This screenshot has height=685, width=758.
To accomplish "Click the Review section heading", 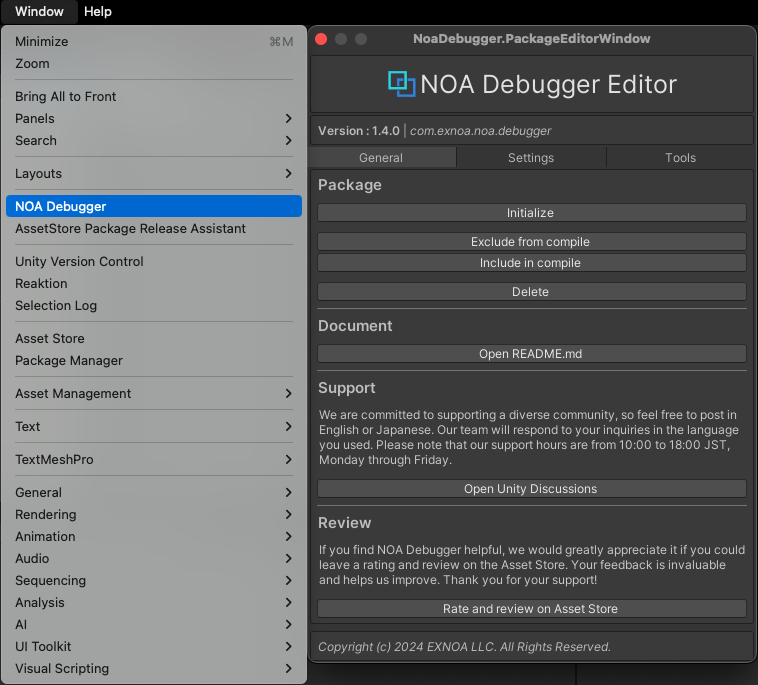I will pyautogui.click(x=344, y=523).
